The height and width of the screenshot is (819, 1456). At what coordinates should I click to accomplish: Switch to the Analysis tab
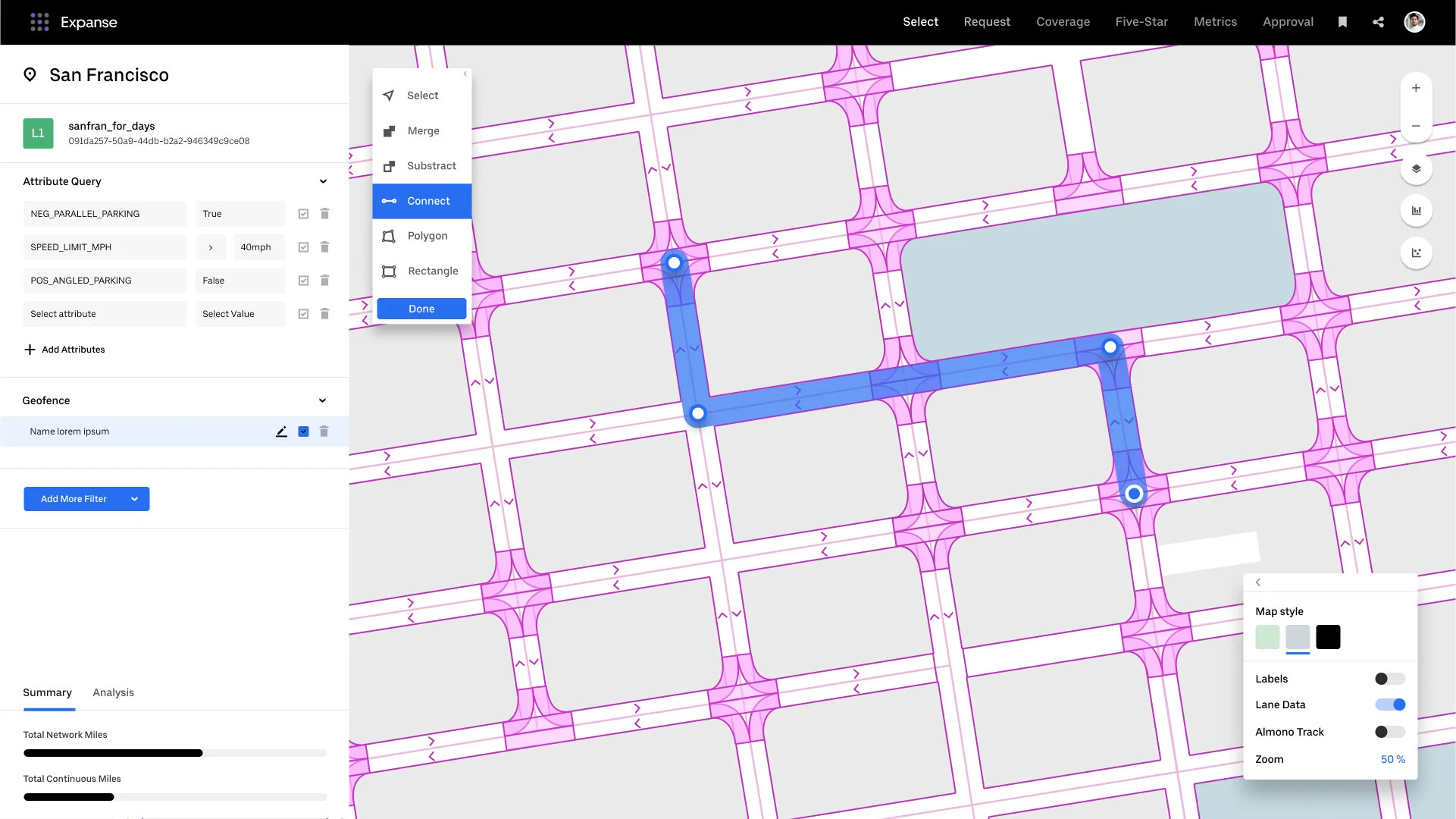click(113, 692)
